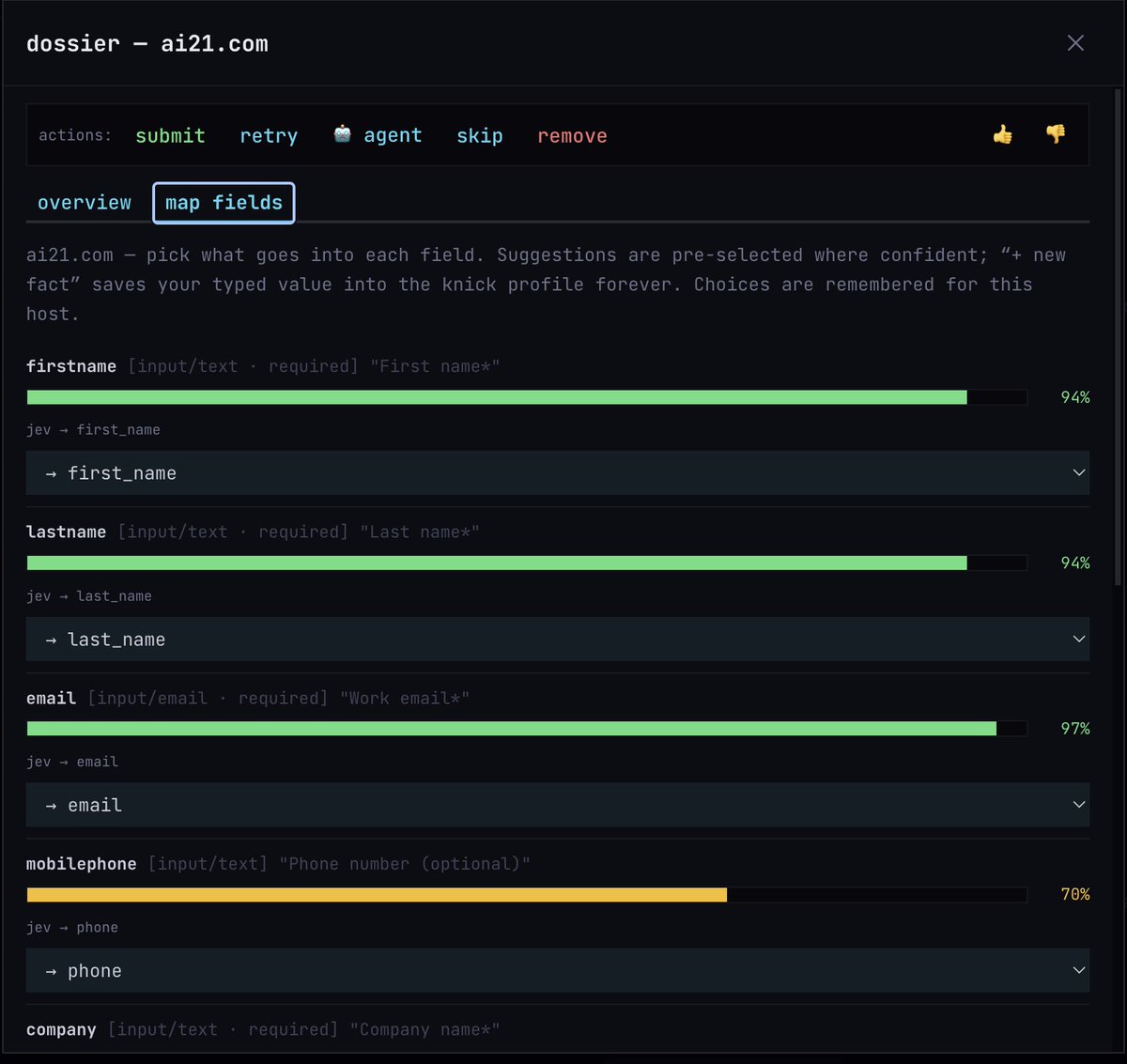1127x1064 pixels.
Task: Click the "firstname" field label
Action: (x=71, y=366)
